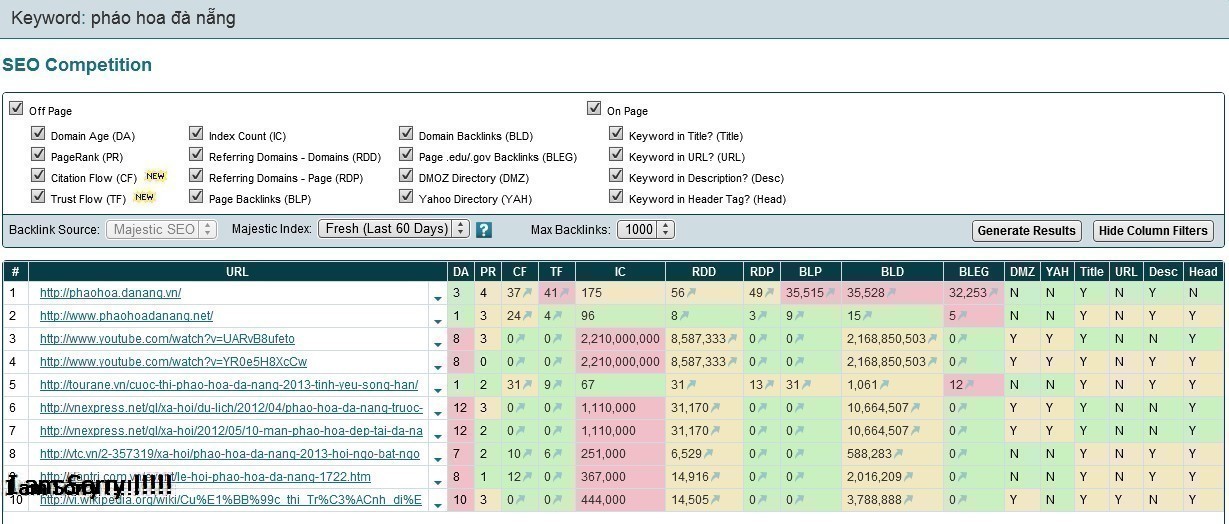Toggle the Domain Age (DA) checkbox
Image resolution: width=1229 pixels, height=524 pixels.
38,133
